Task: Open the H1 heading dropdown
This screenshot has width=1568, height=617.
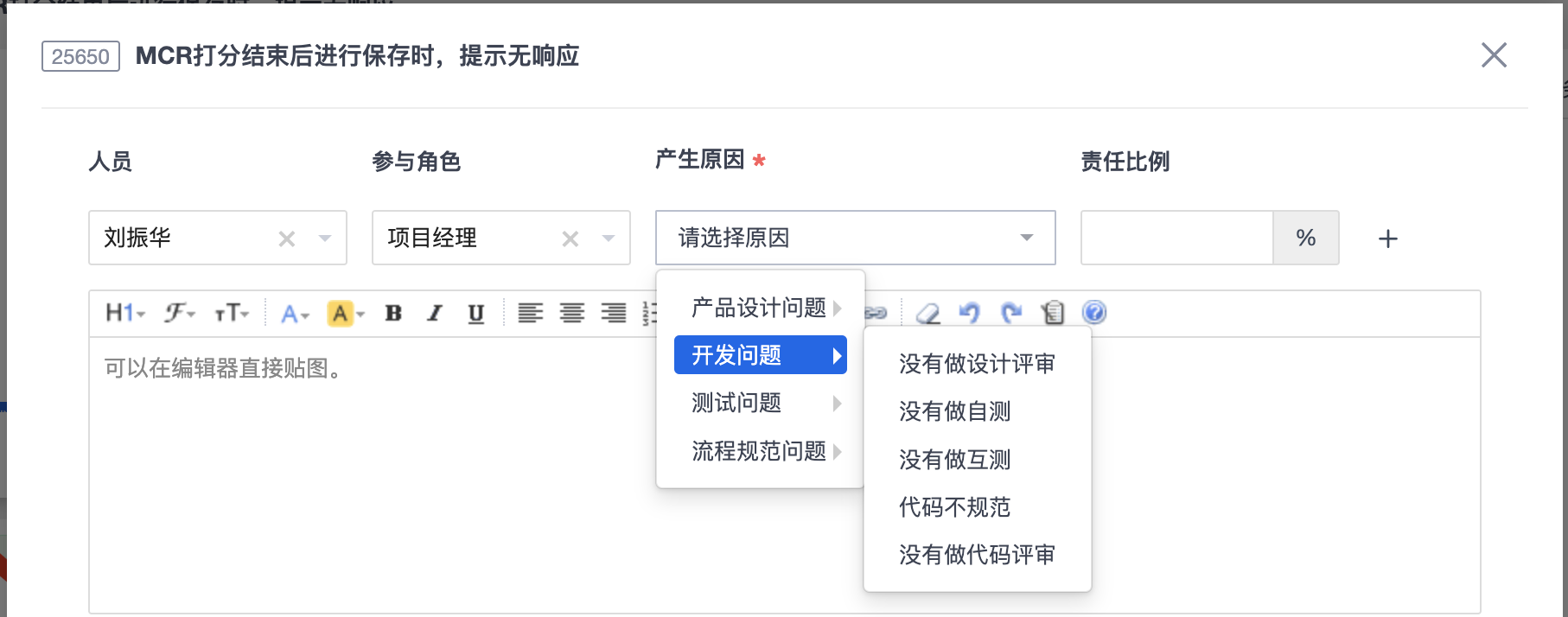Action: tap(125, 313)
